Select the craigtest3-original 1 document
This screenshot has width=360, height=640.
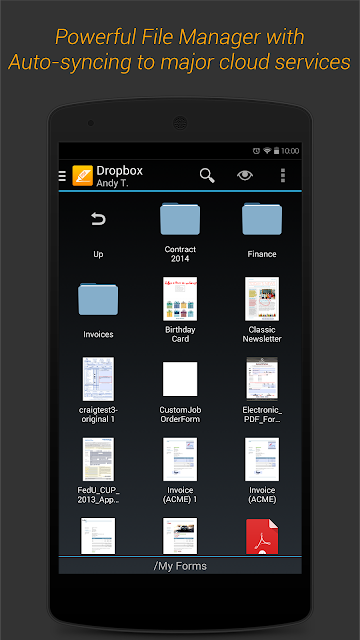(98, 390)
